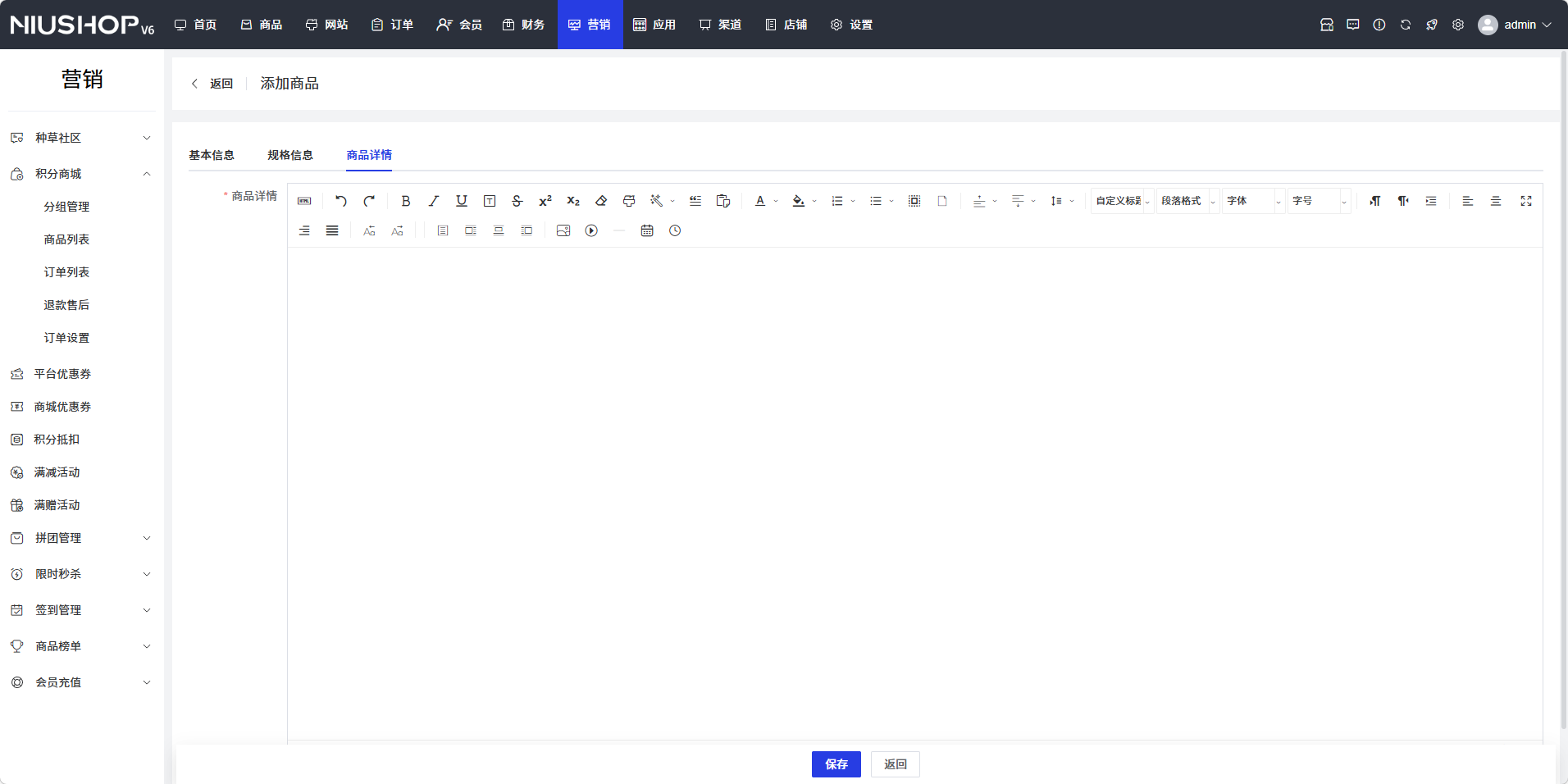Viewport: 1568px width, 784px height.
Task: Click the fullscreen editor icon
Action: pos(1525,201)
